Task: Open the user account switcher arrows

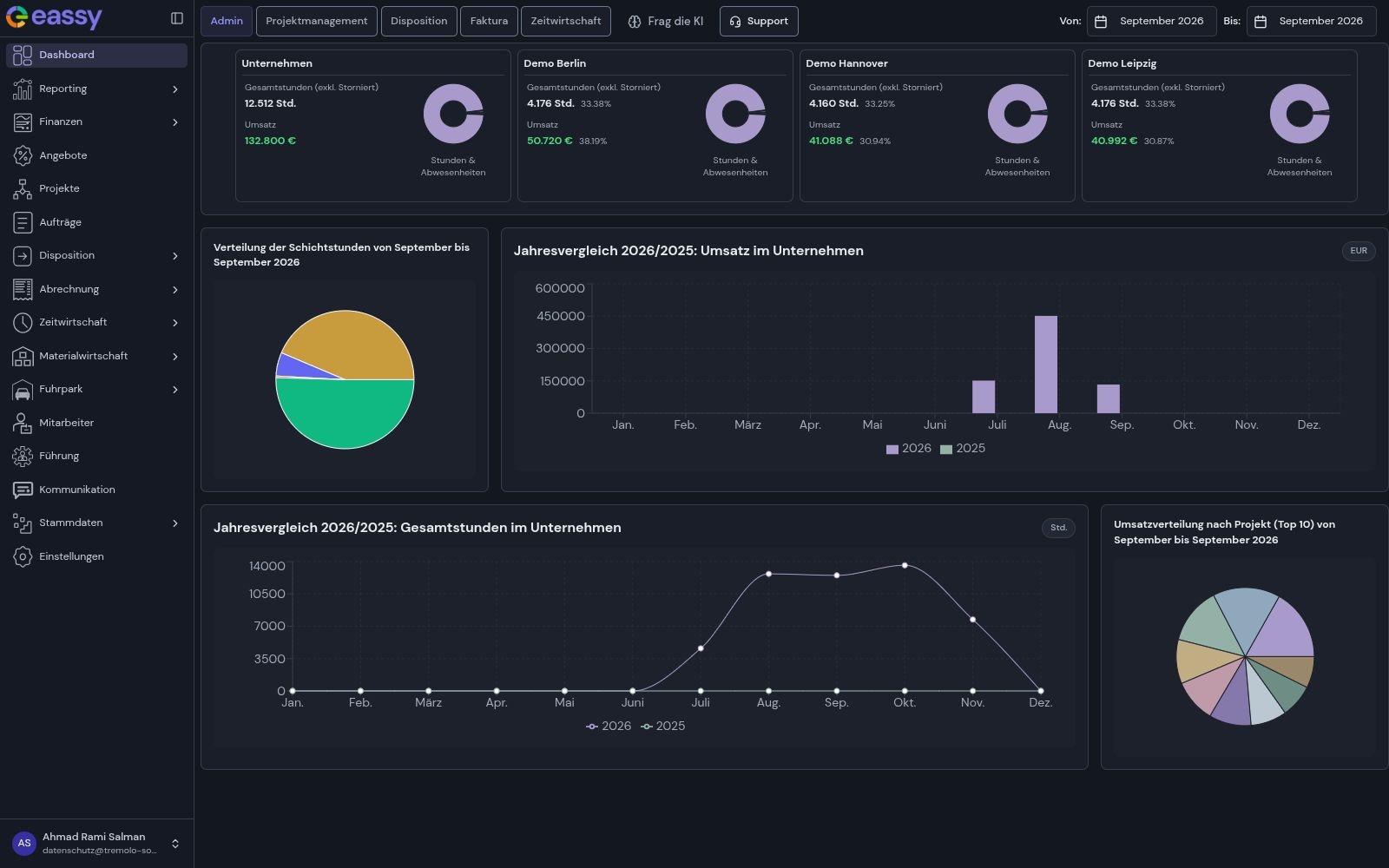Action: [x=175, y=844]
